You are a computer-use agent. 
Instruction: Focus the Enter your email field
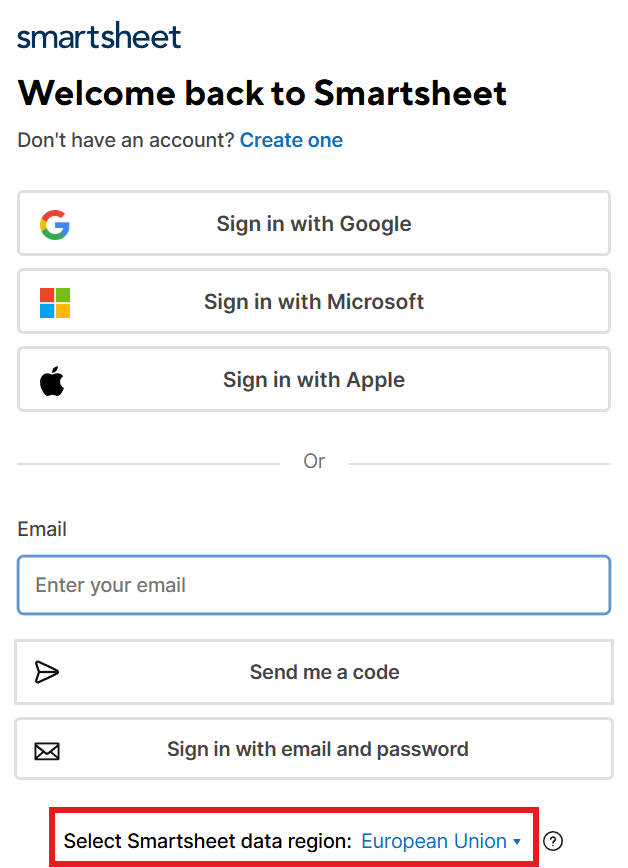point(314,585)
